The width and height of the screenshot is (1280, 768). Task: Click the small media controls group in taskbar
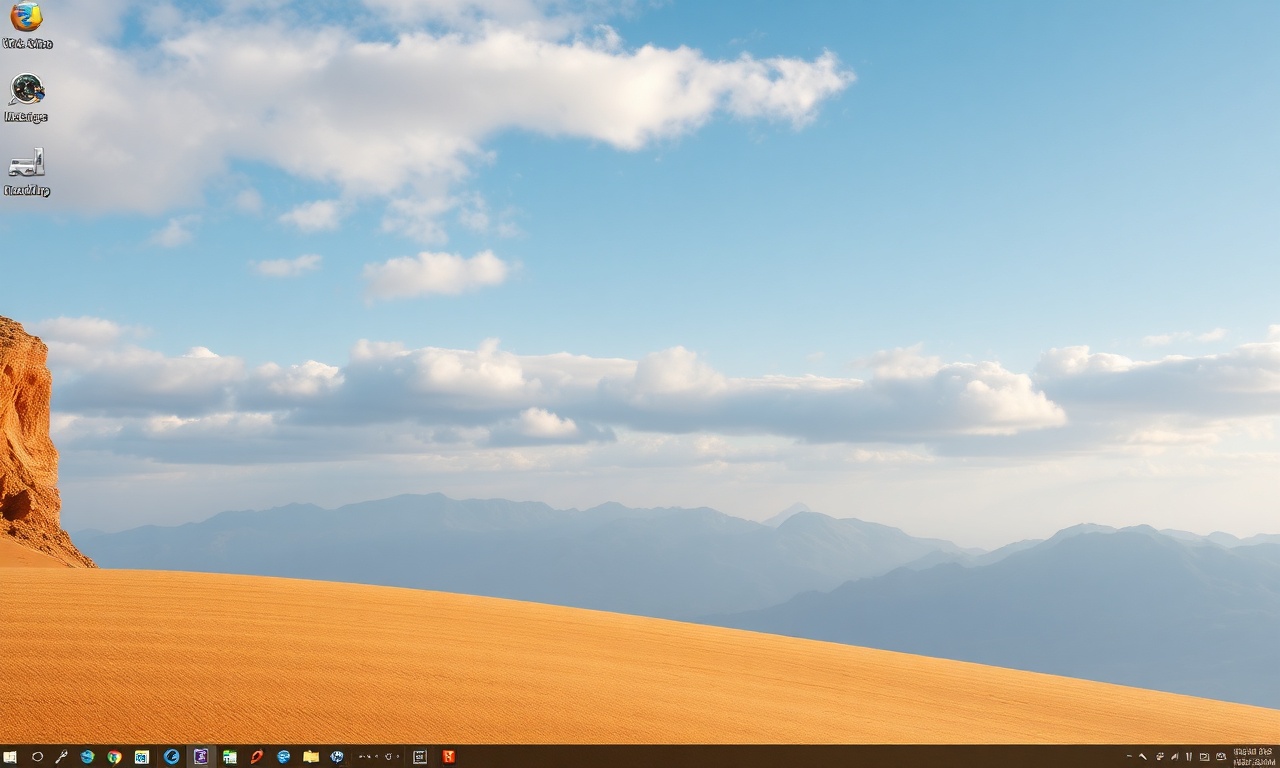(x=380, y=757)
